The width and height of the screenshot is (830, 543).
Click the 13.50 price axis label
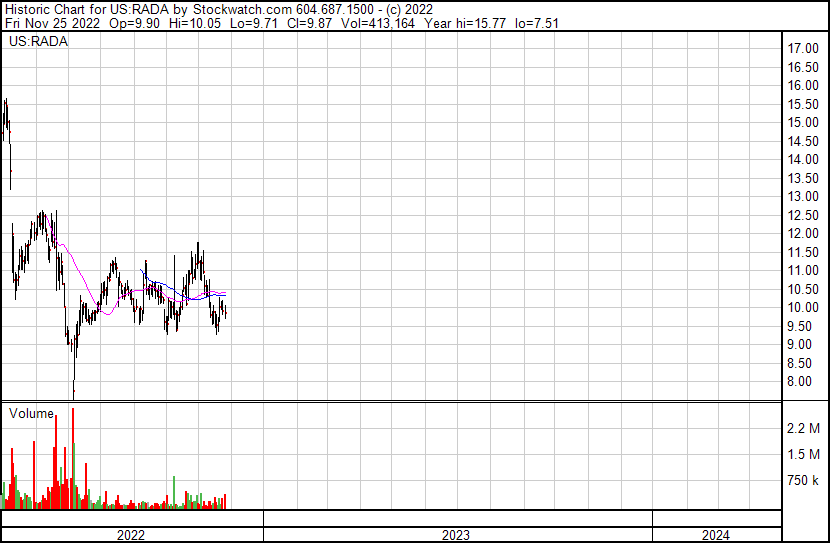pyautogui.click(x=803, y=178)
